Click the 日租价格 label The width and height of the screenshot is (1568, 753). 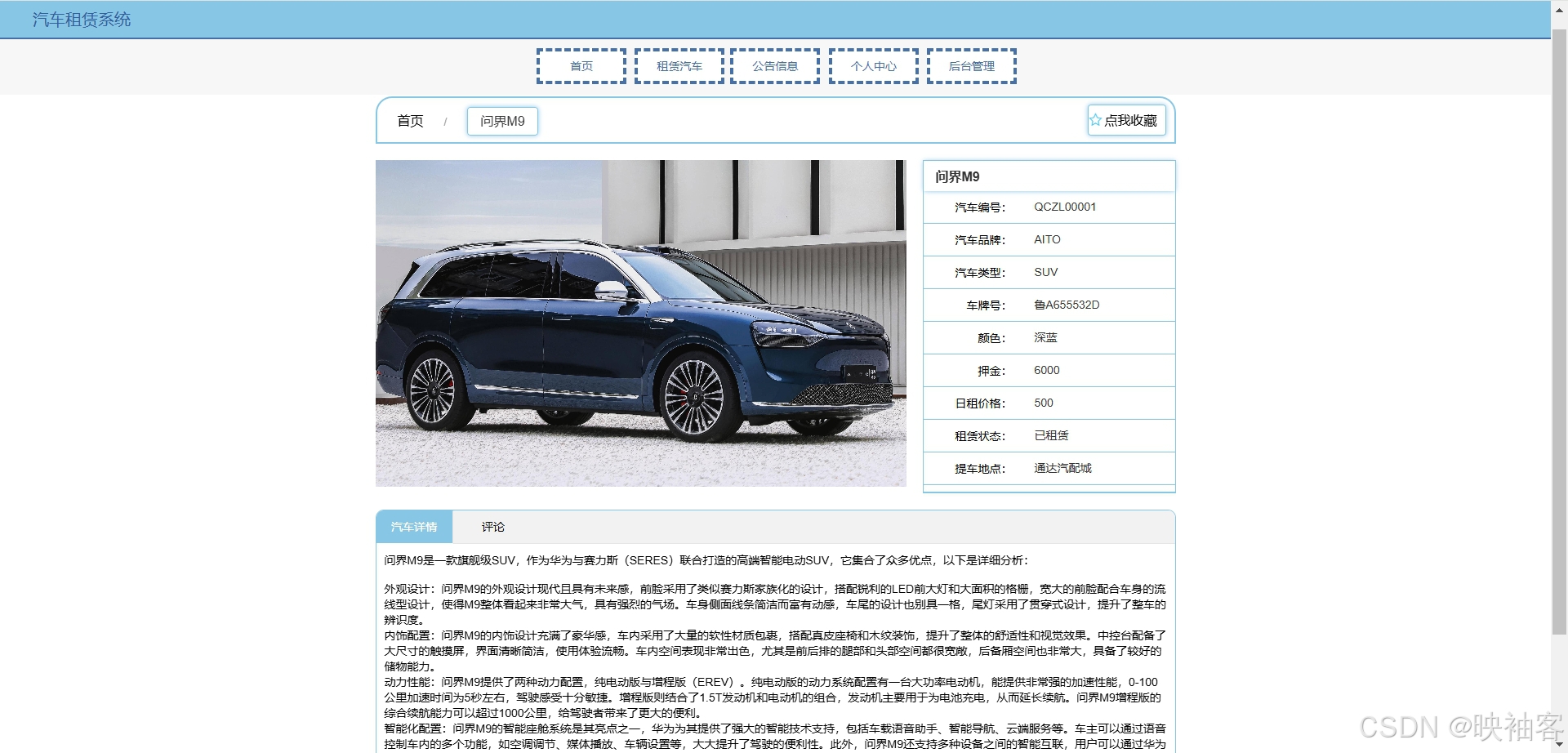(x=980, y=403)
